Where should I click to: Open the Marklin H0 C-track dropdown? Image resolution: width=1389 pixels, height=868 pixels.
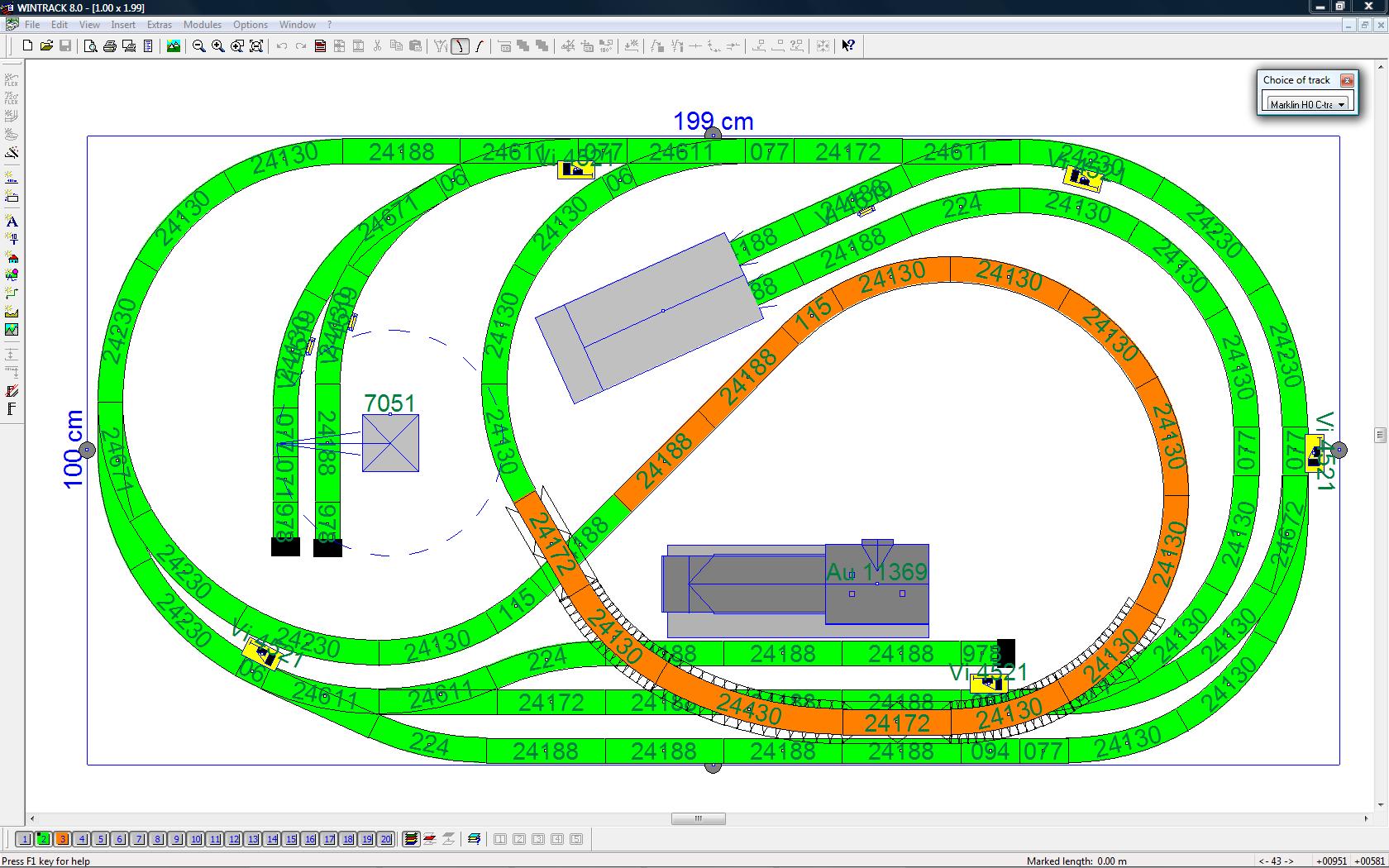pos(1307,104)
